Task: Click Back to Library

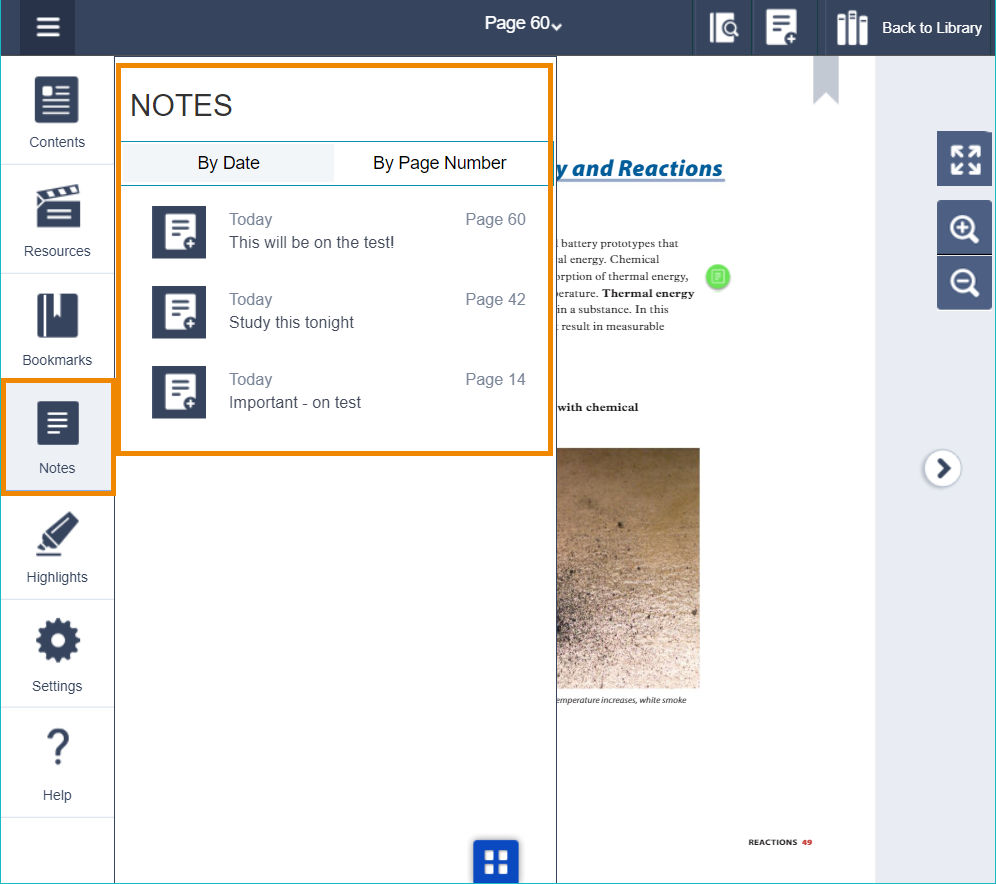Action: 908,28
